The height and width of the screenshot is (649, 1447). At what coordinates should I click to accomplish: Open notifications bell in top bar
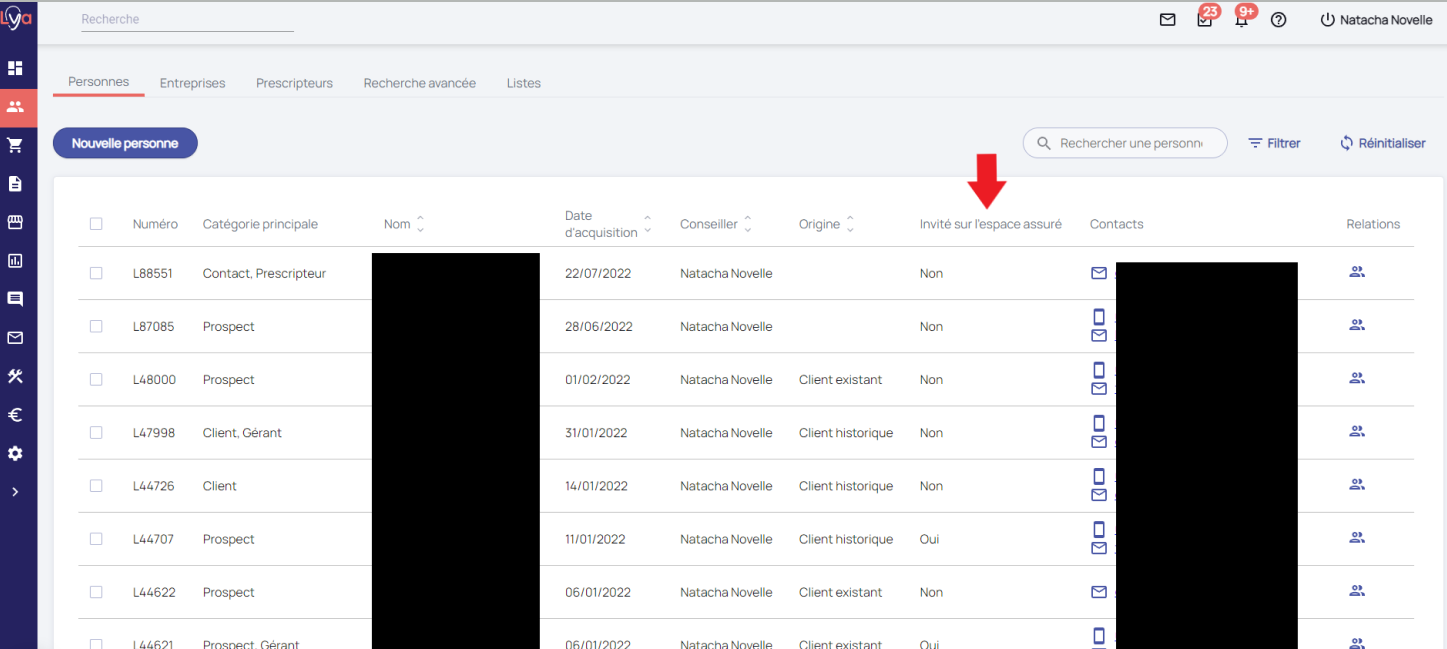click(x=1241, y=20)
